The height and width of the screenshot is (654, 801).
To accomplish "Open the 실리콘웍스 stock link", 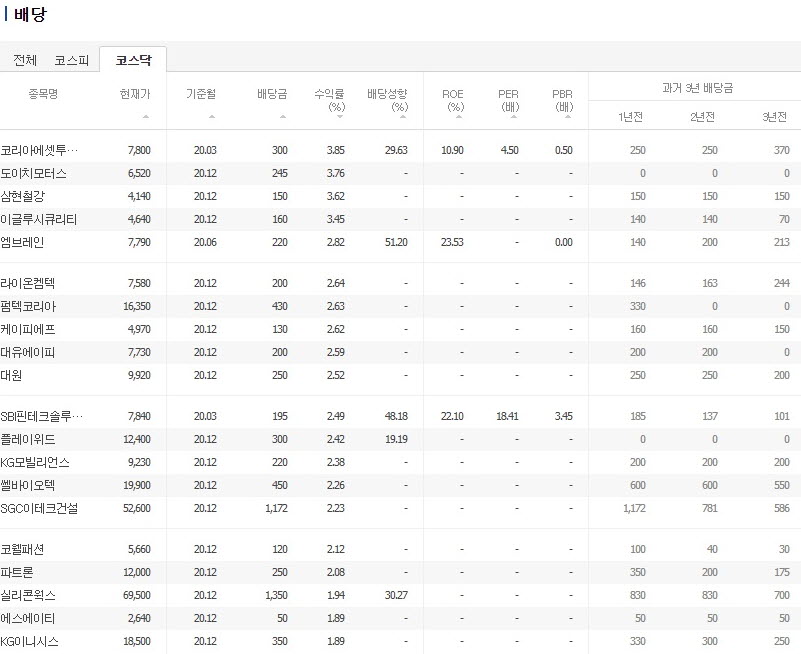I will (x=28, y=595).
